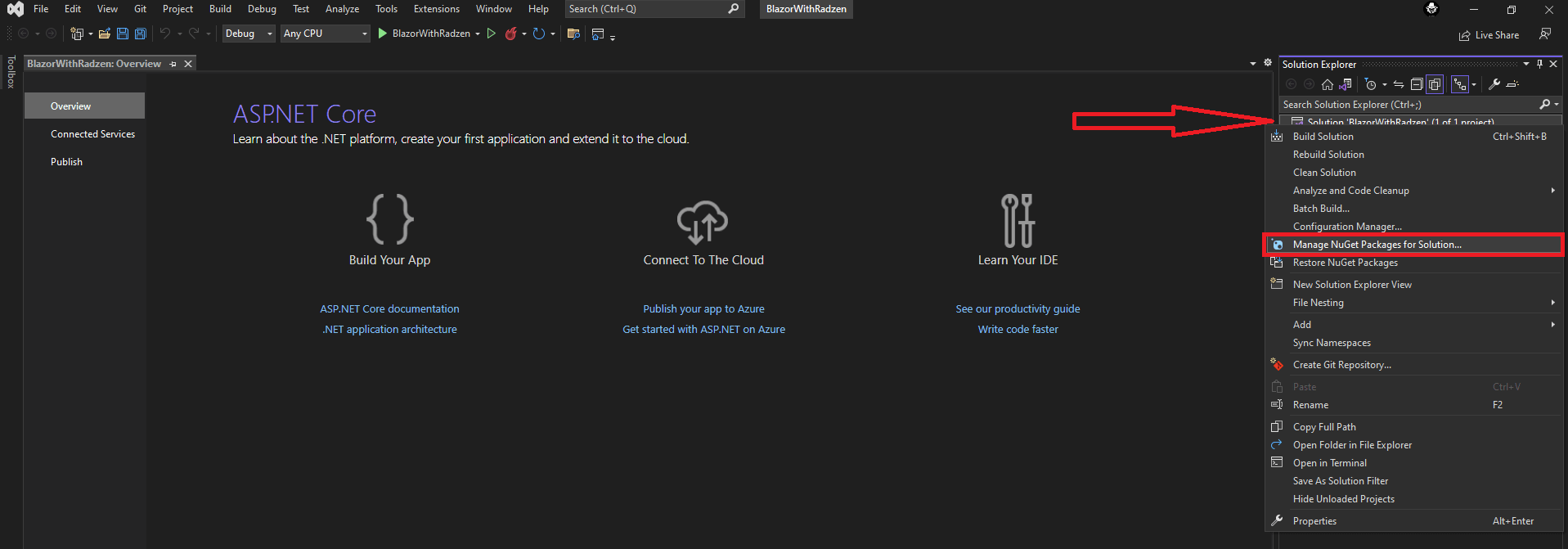Open the open-documents list dropdown arrow

click(1253, 64)
